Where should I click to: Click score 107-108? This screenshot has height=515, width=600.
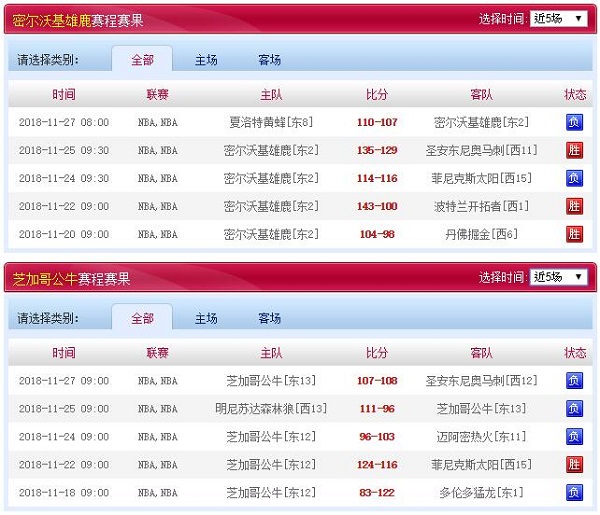point(377,381)
